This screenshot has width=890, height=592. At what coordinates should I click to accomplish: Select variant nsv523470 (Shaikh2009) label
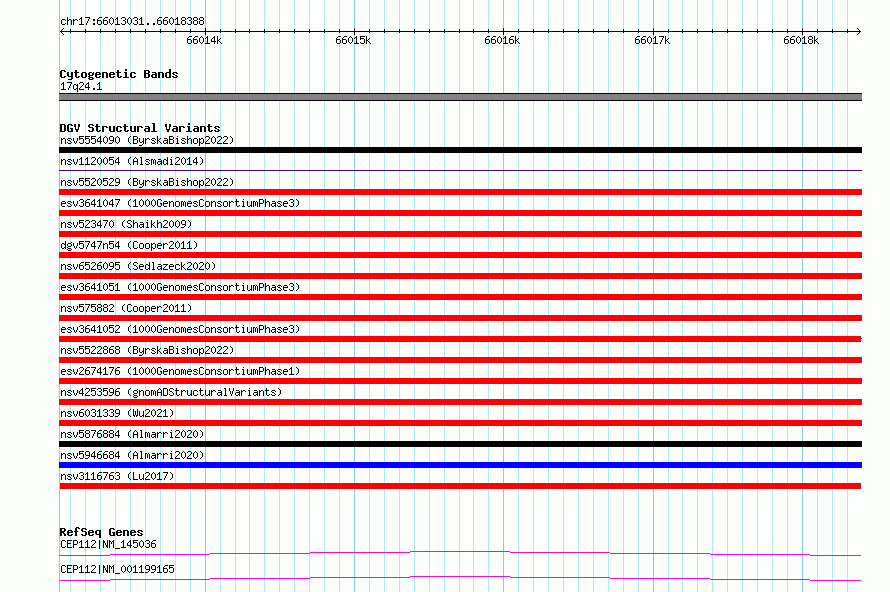(126, 224)
